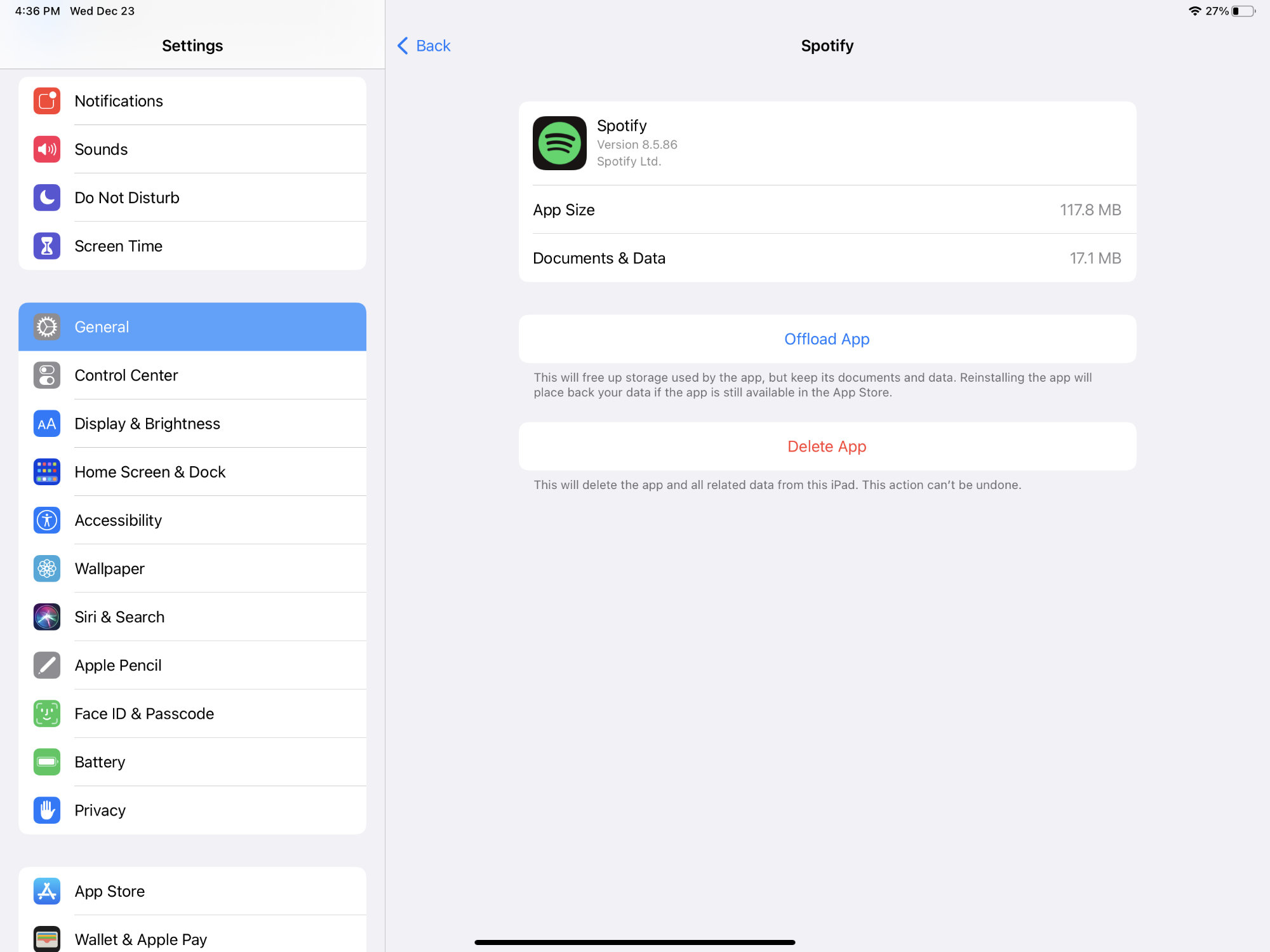The height and width of the screenshot is (952, 1270).
Task: Open the Notifications settings row
Action: (192, 101)
